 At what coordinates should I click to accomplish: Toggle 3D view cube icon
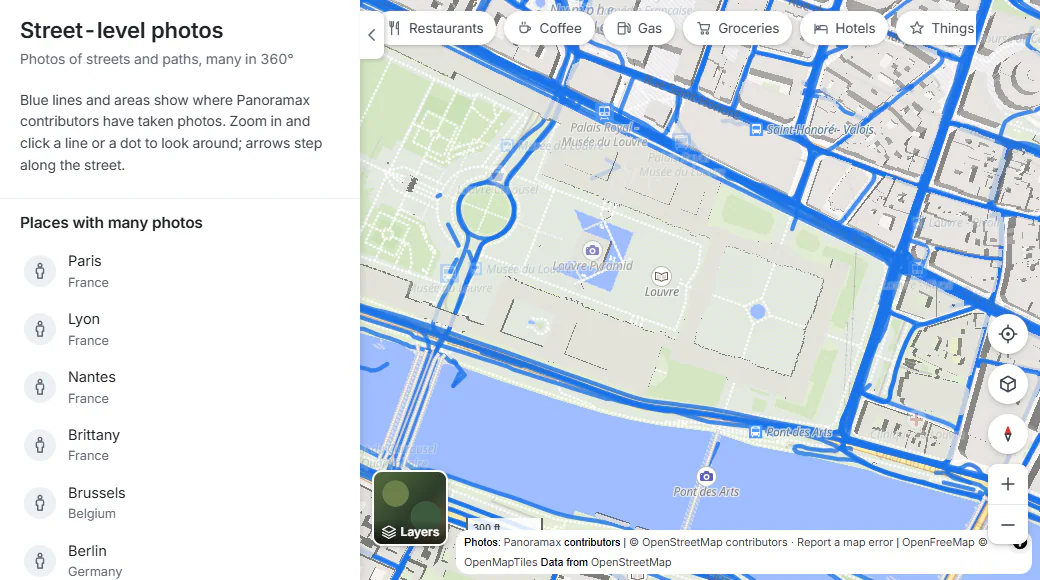pos(1008,384)
